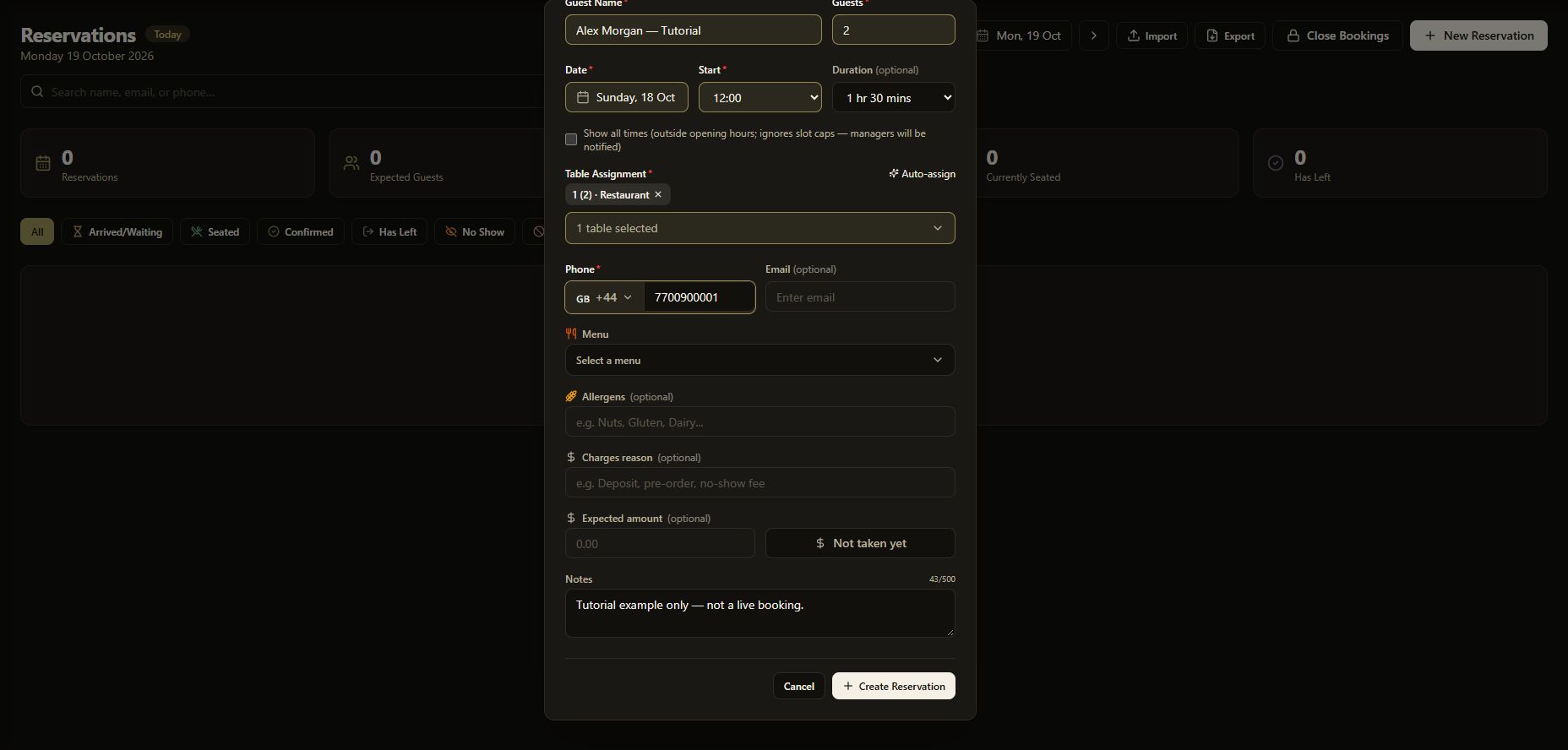The image size is (1568, 750).
Task: Select the All filter tab
Action: 37,231
